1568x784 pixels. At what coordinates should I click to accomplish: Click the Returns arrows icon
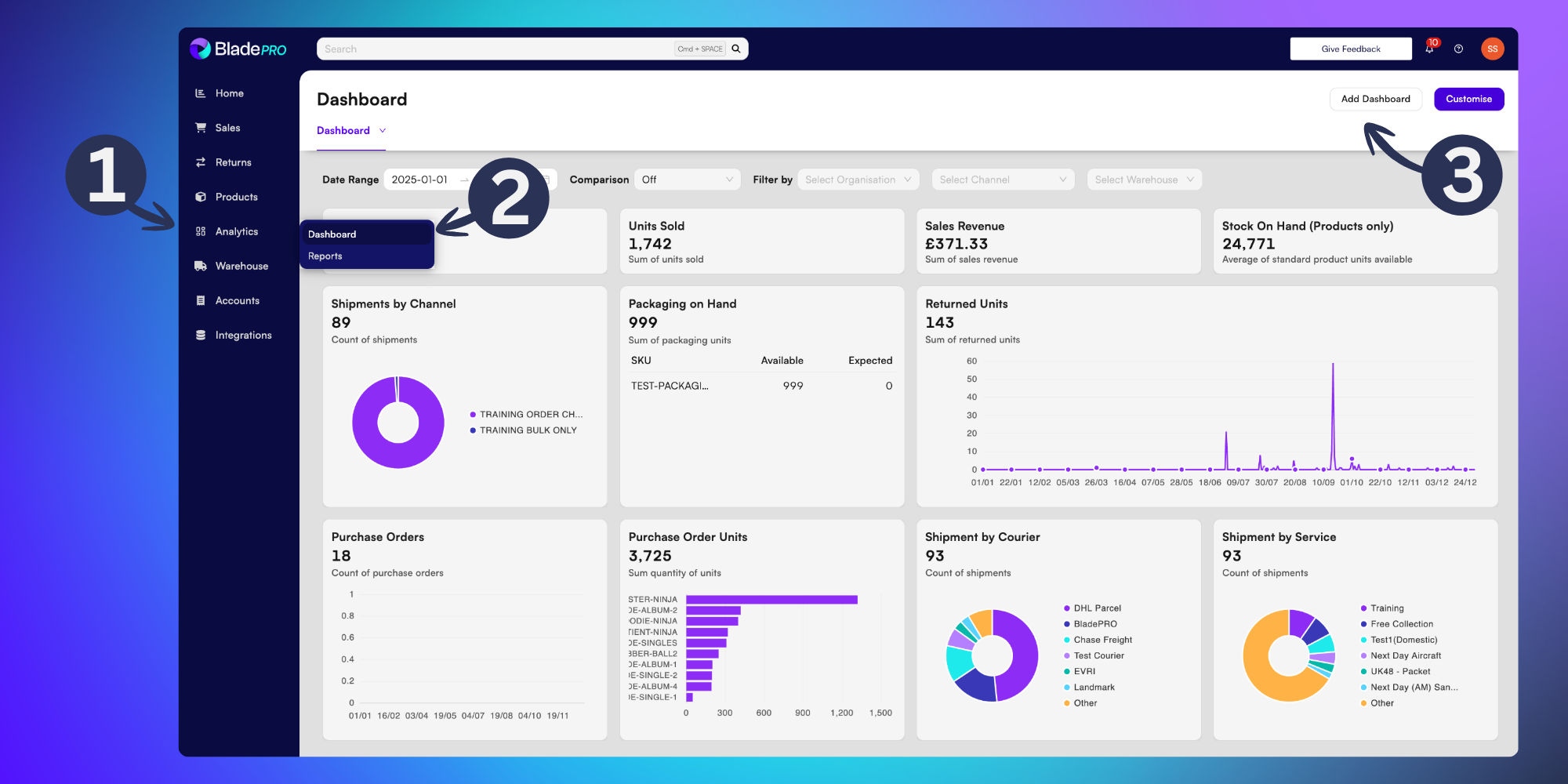(201, 162)
